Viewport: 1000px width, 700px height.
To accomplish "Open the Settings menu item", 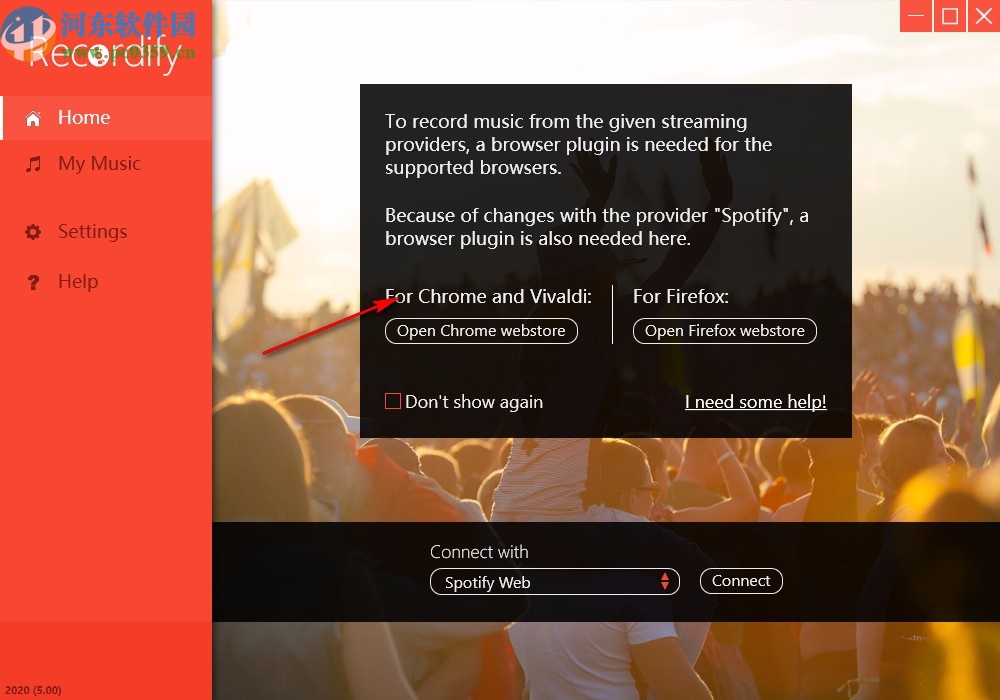I will (x=106, y=231).
